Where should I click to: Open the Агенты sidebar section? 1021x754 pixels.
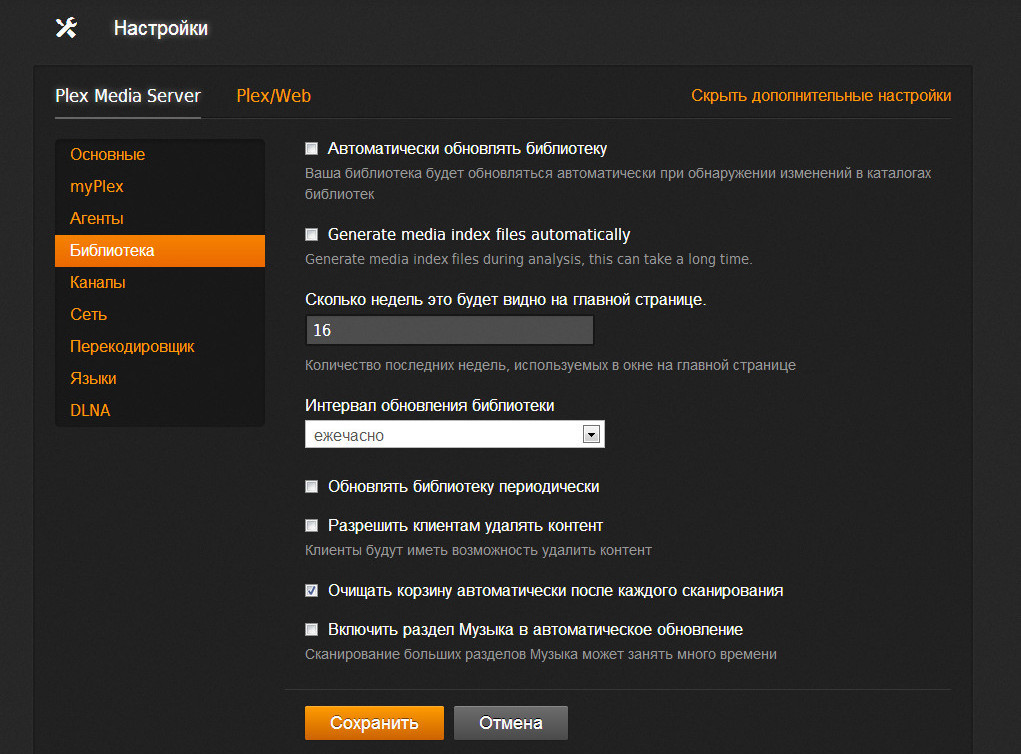(x=97, y=219)
